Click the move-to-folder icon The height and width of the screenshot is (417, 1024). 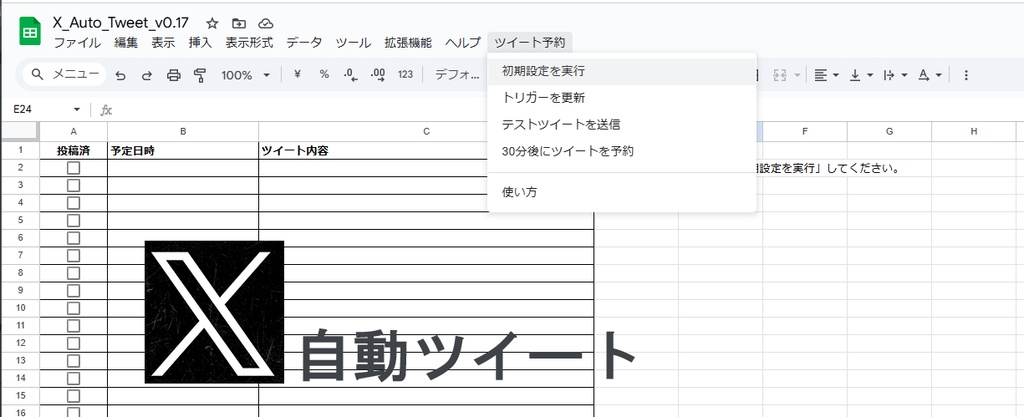239,23
